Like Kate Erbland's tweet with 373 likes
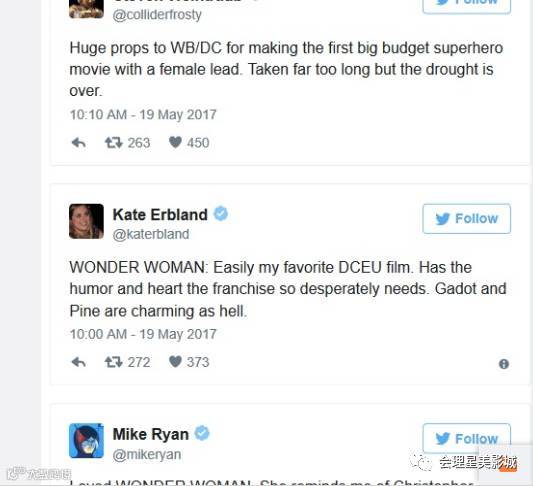The height and width of the screenshot is (486, 533). click(x=175, y=362)
